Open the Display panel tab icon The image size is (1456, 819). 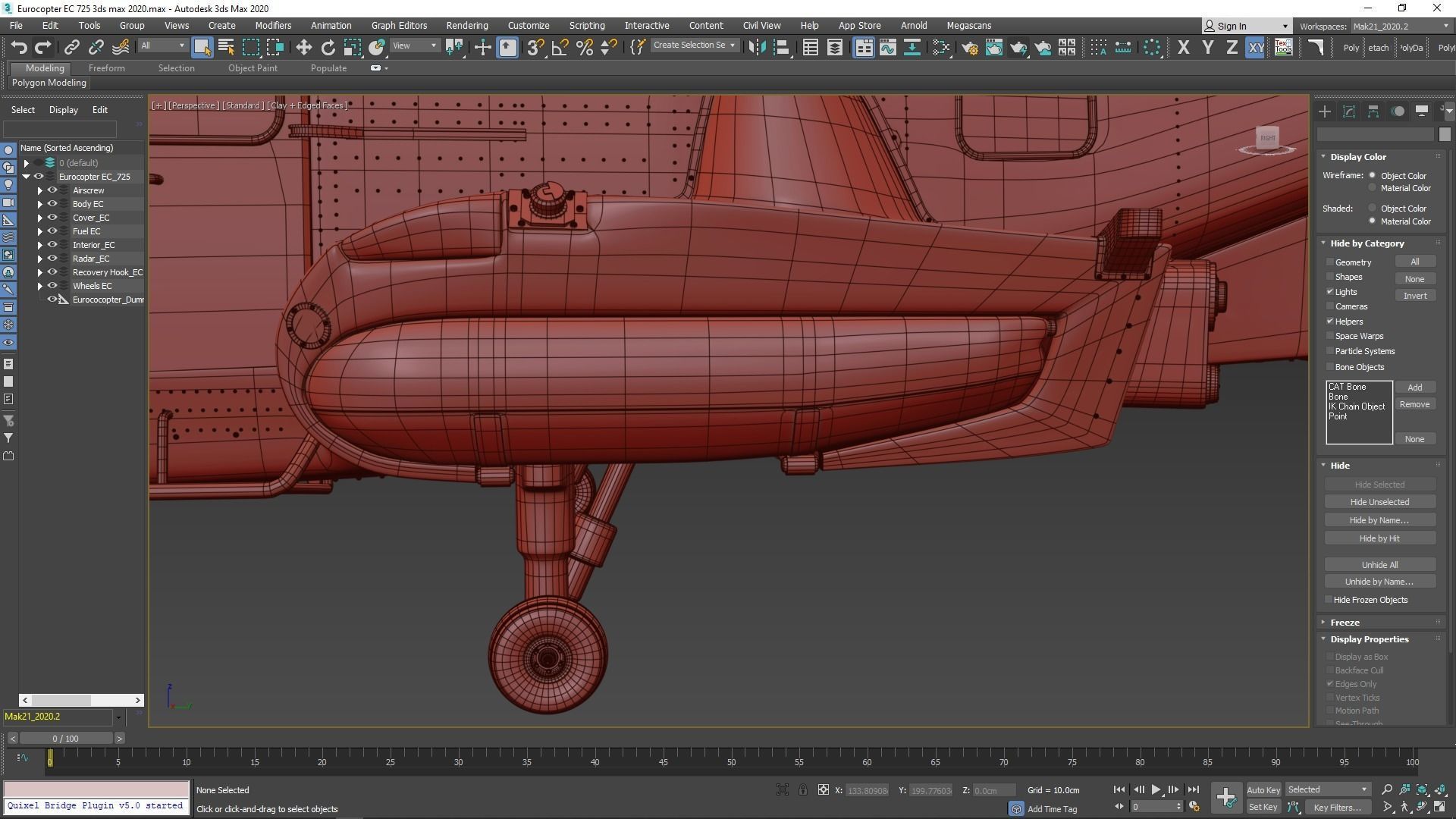tap(1422, 111)
